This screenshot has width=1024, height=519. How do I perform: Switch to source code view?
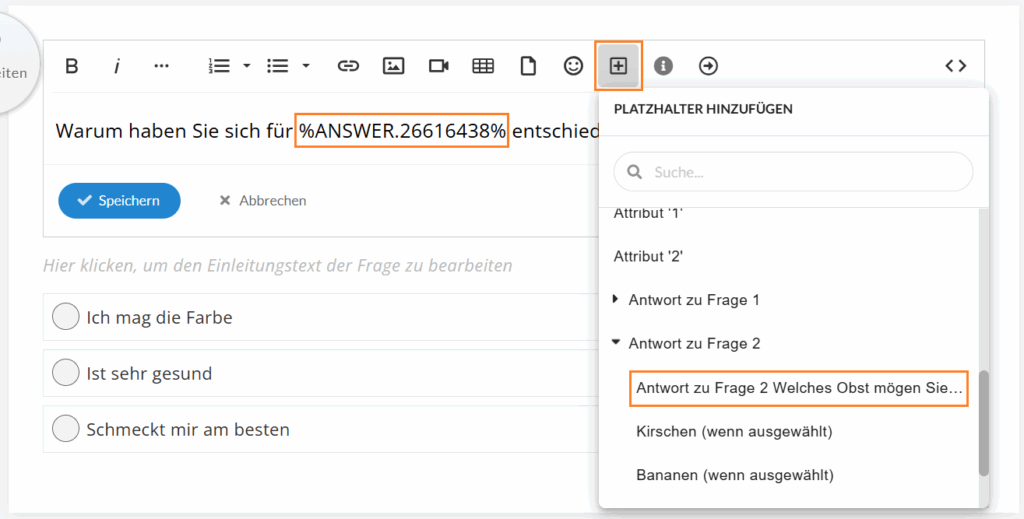coord(955,66)
